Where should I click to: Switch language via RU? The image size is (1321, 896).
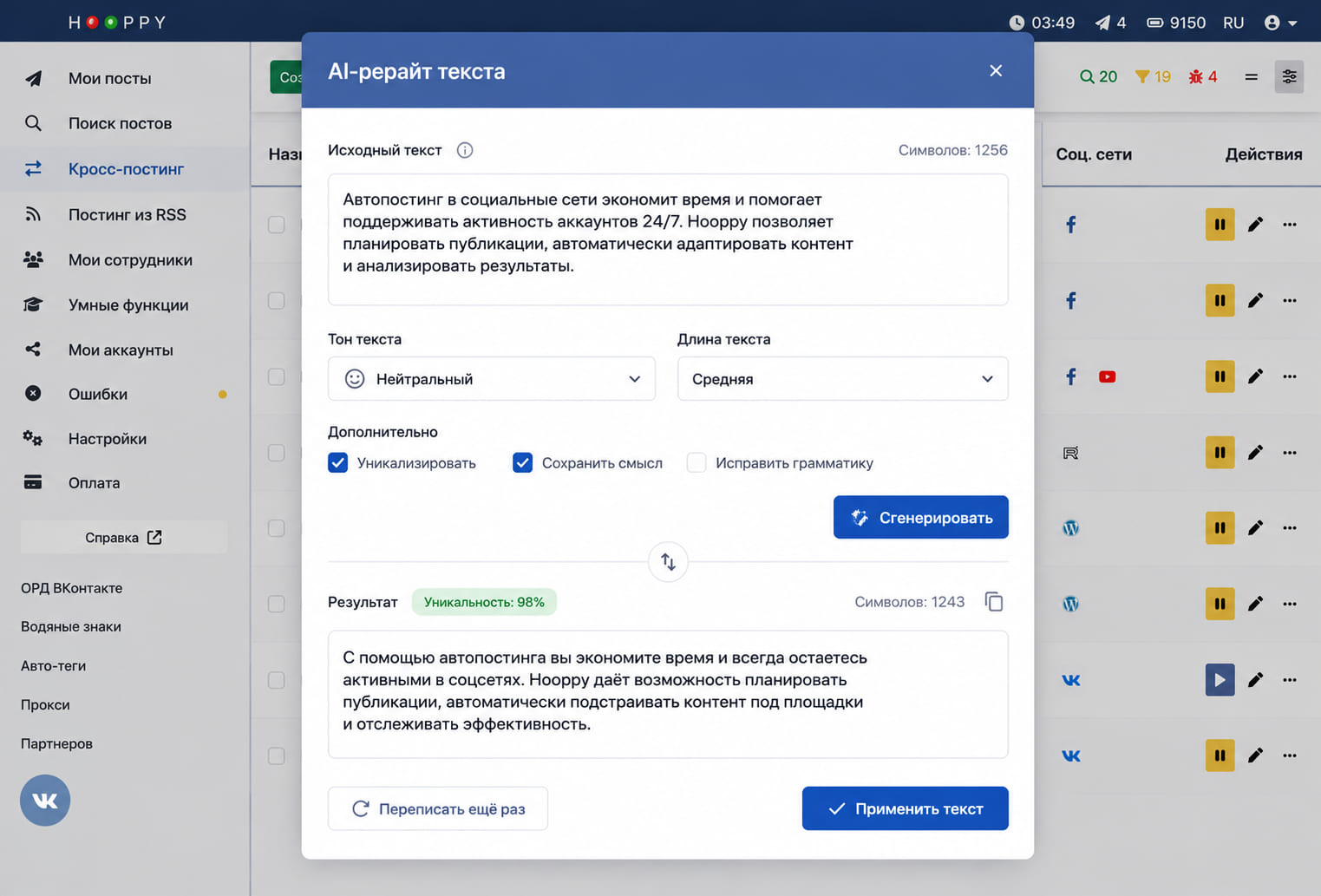[x=1233, y=23]
